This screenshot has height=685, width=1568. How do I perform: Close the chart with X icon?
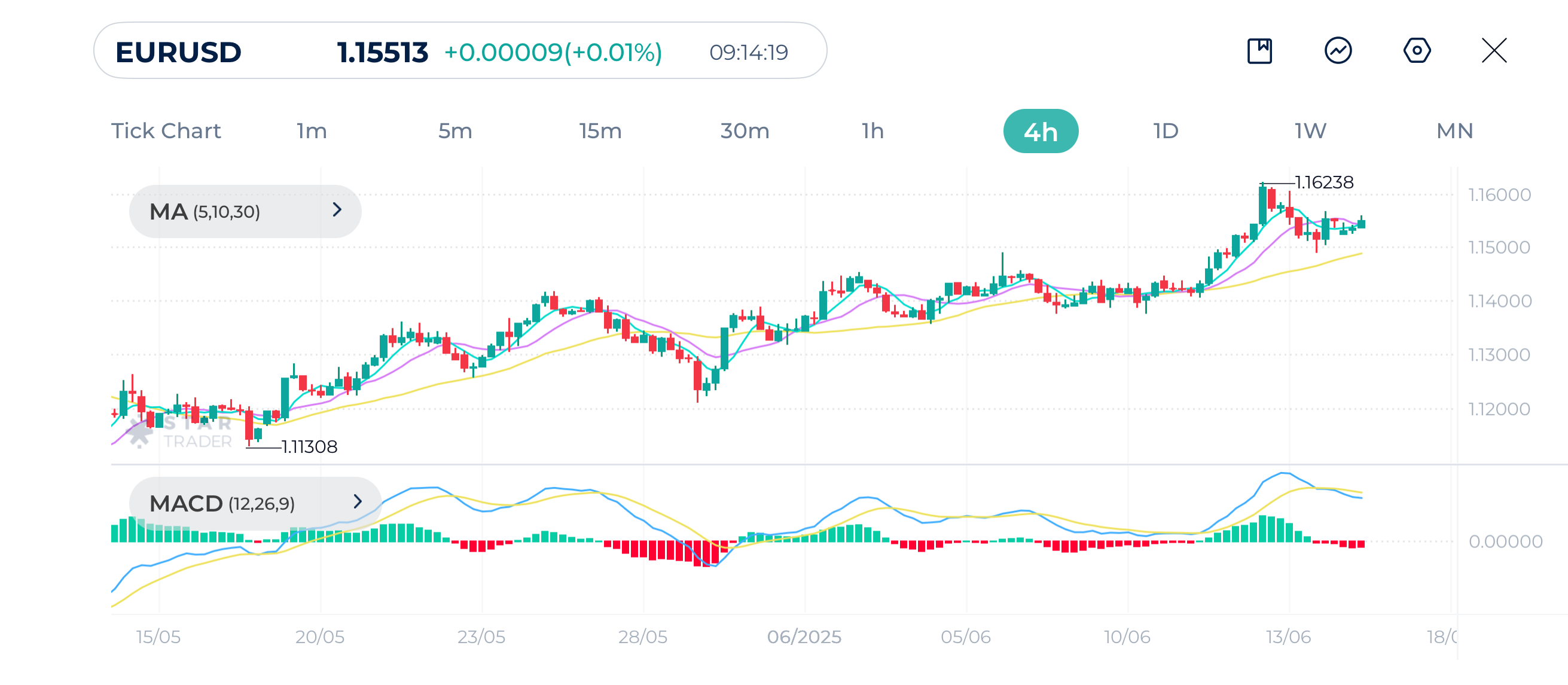1494,50
